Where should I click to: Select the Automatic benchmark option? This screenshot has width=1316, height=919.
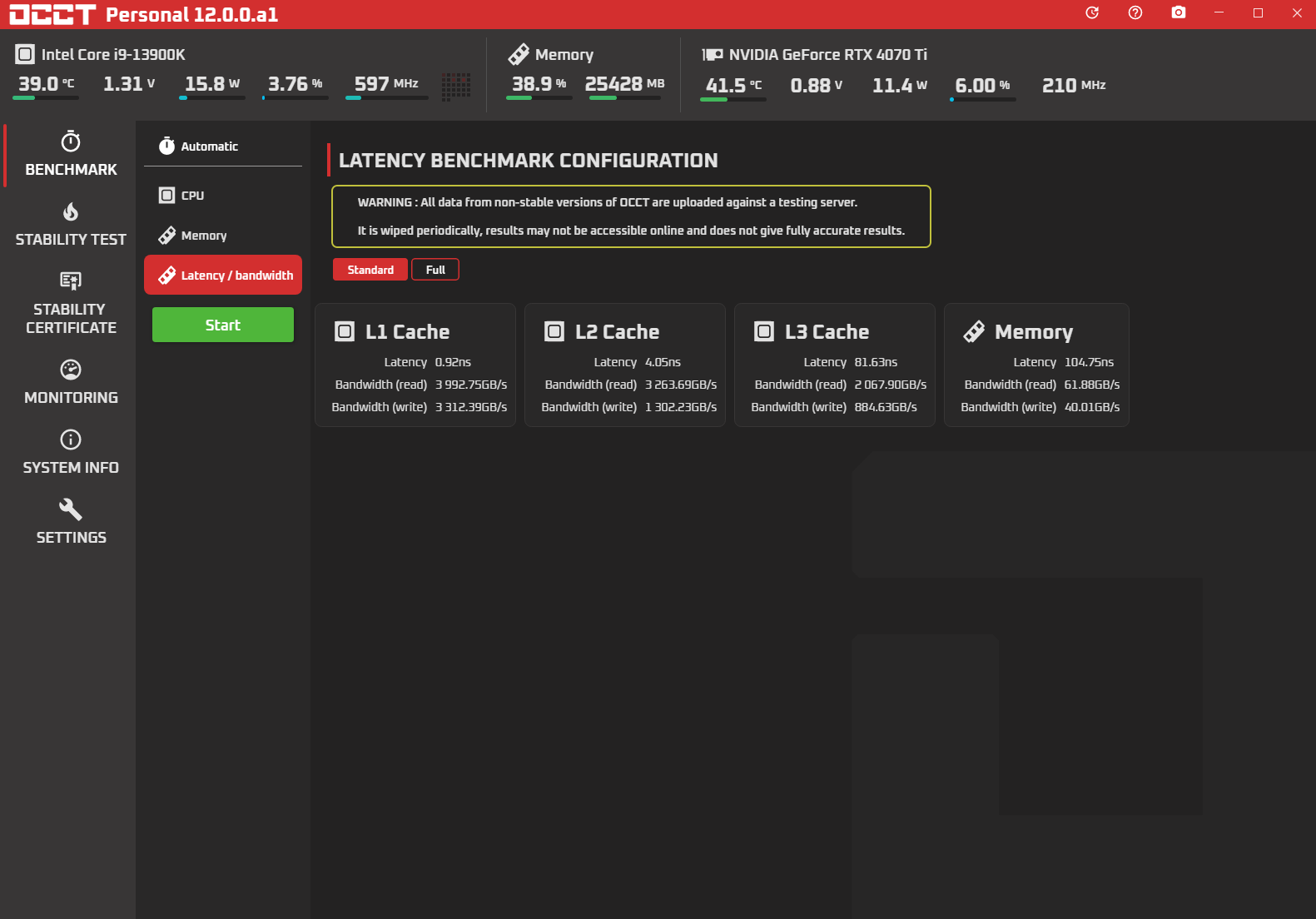click(223, 146)
